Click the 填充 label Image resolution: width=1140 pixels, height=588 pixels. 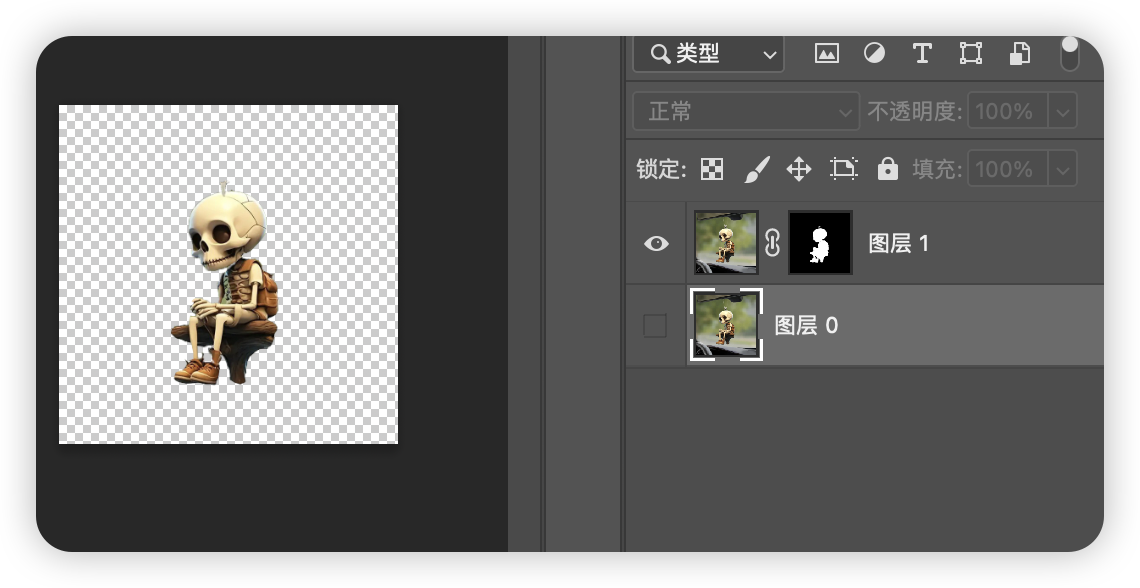[x=936, y=169]
